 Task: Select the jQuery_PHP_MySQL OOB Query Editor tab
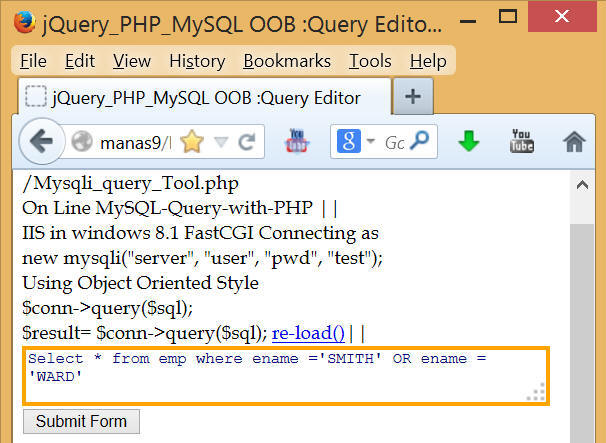pyautogui.click(x=204, y=98)
